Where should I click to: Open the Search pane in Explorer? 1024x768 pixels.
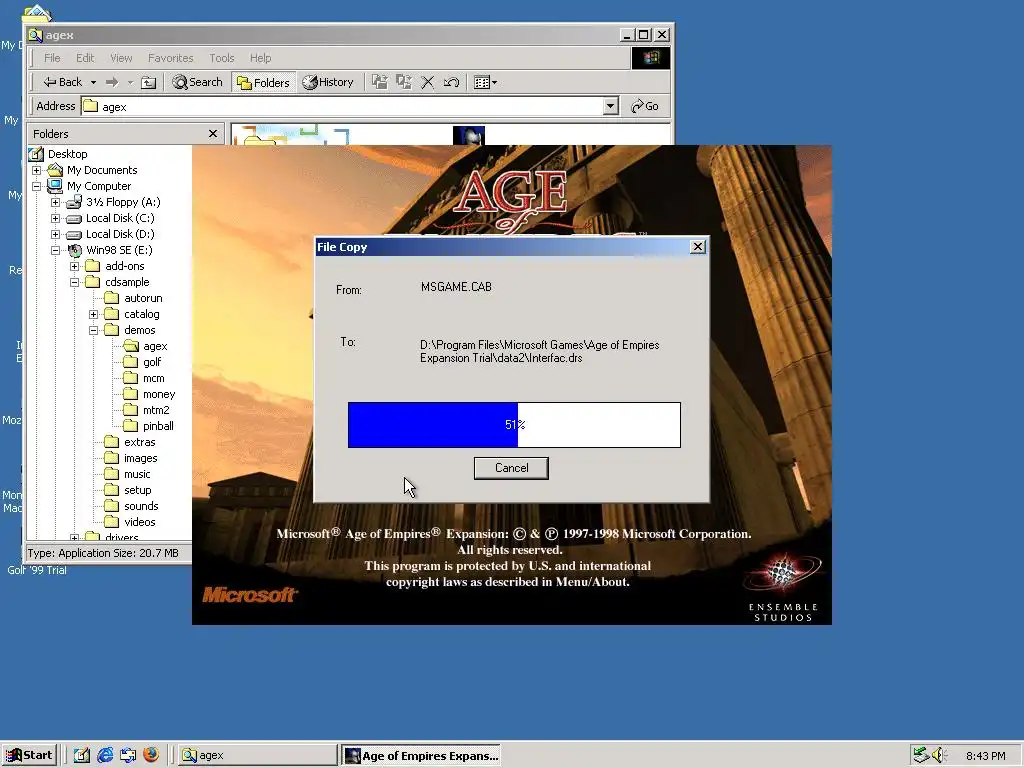coord(197,82)
